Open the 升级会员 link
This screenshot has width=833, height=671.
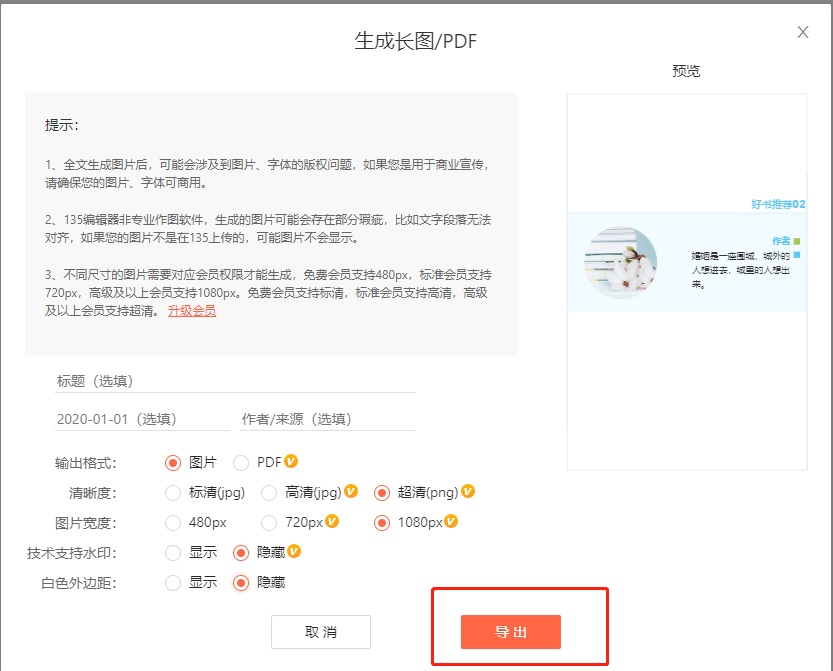coord(192,311)
